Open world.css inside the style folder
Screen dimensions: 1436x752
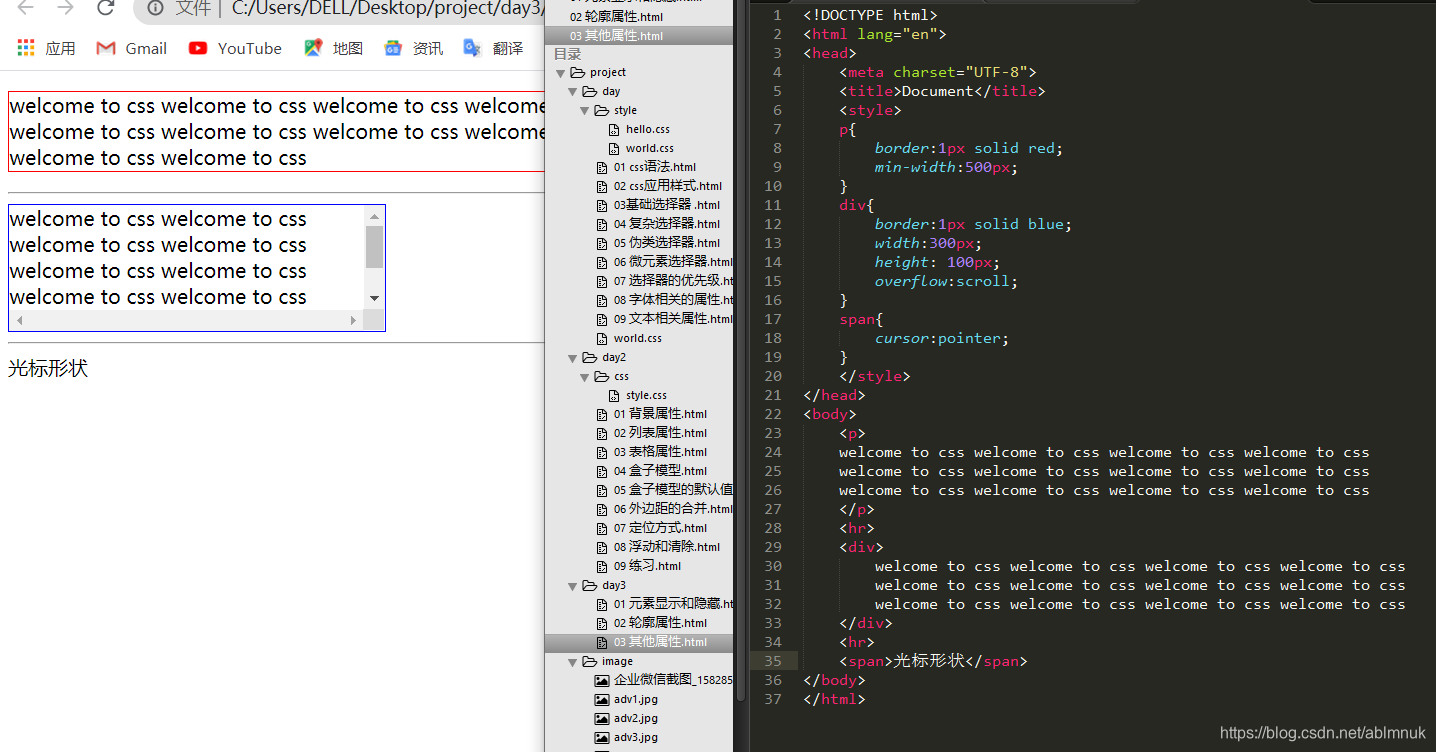coord(649,148)
